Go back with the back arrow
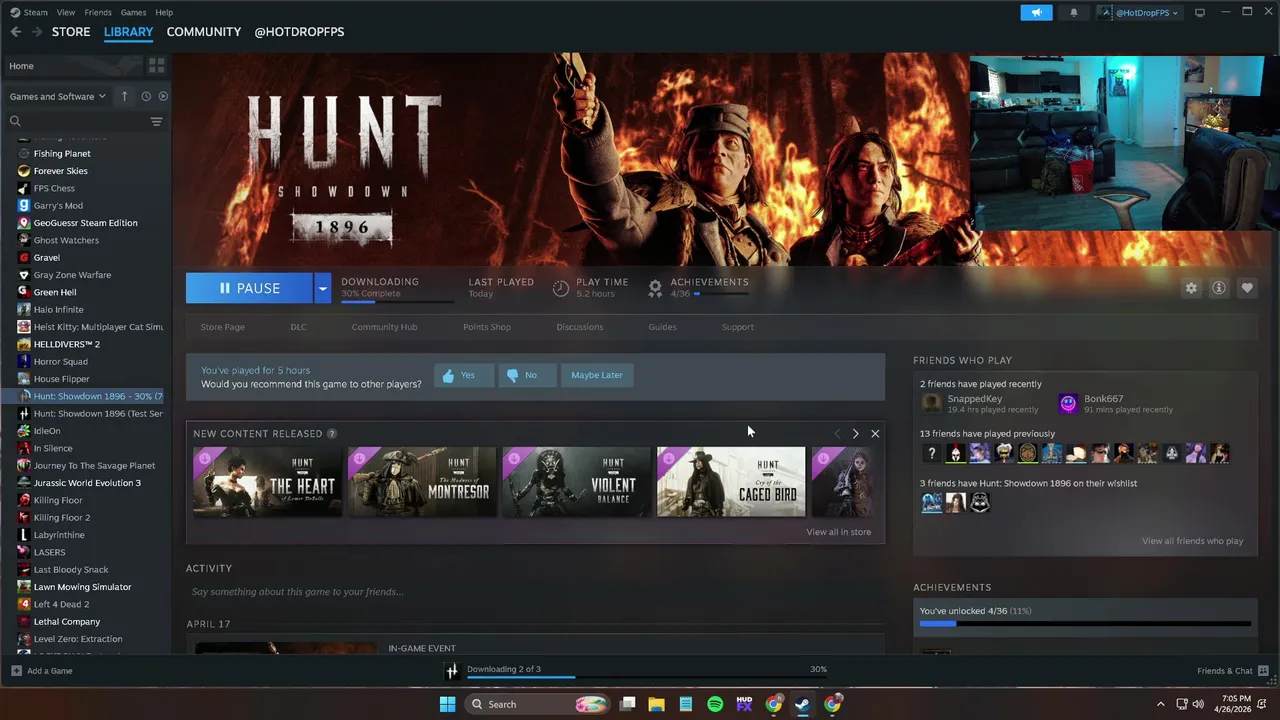This screenshot has width=1280, height=720. [15, 32]
